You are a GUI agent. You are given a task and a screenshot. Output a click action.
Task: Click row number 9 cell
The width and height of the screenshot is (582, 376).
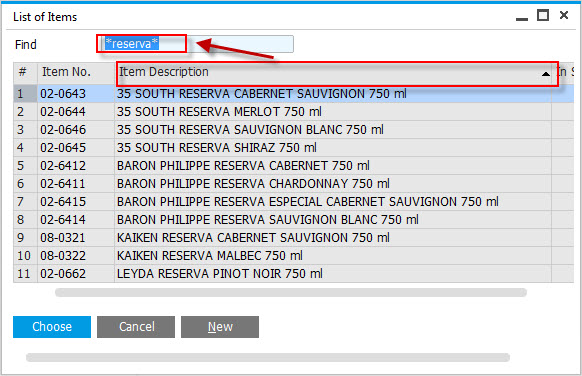[25, 238]
